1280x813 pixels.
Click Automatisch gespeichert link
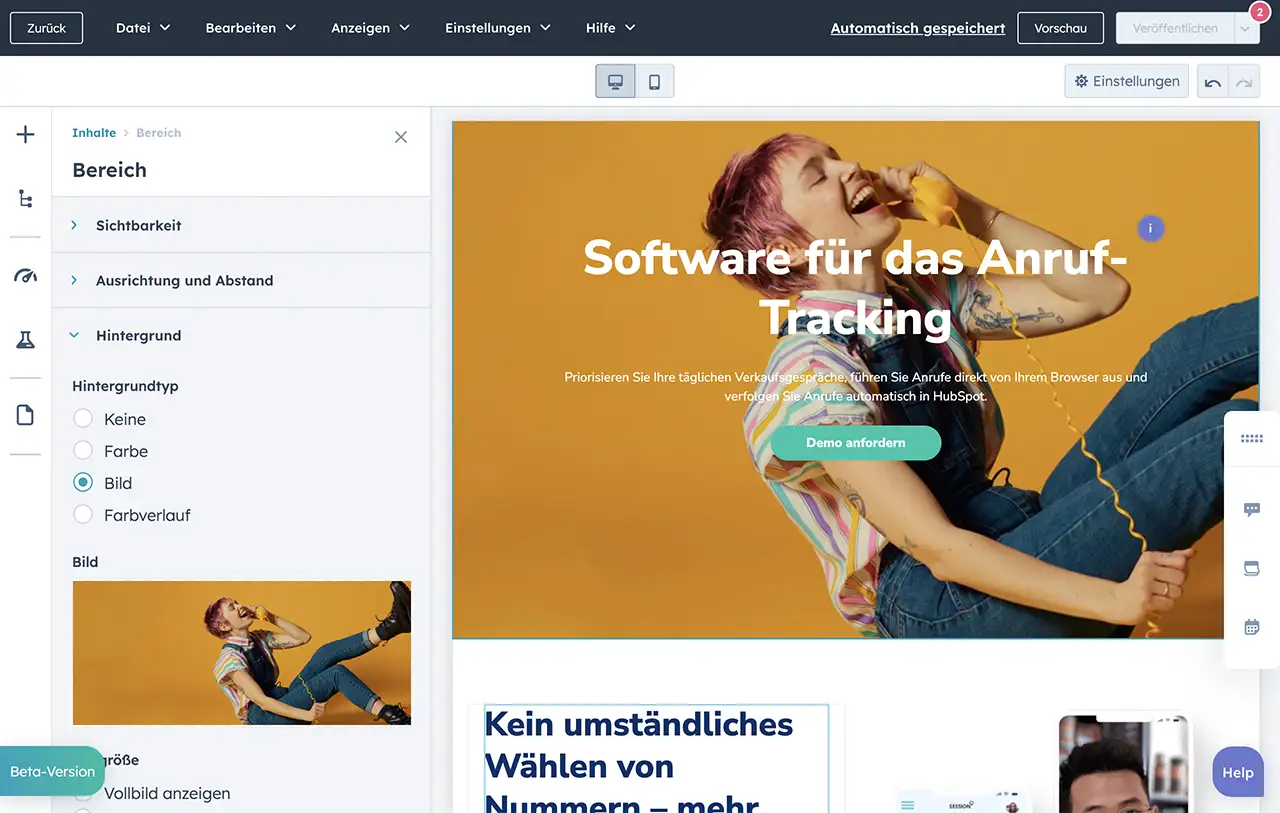(918, 28)
